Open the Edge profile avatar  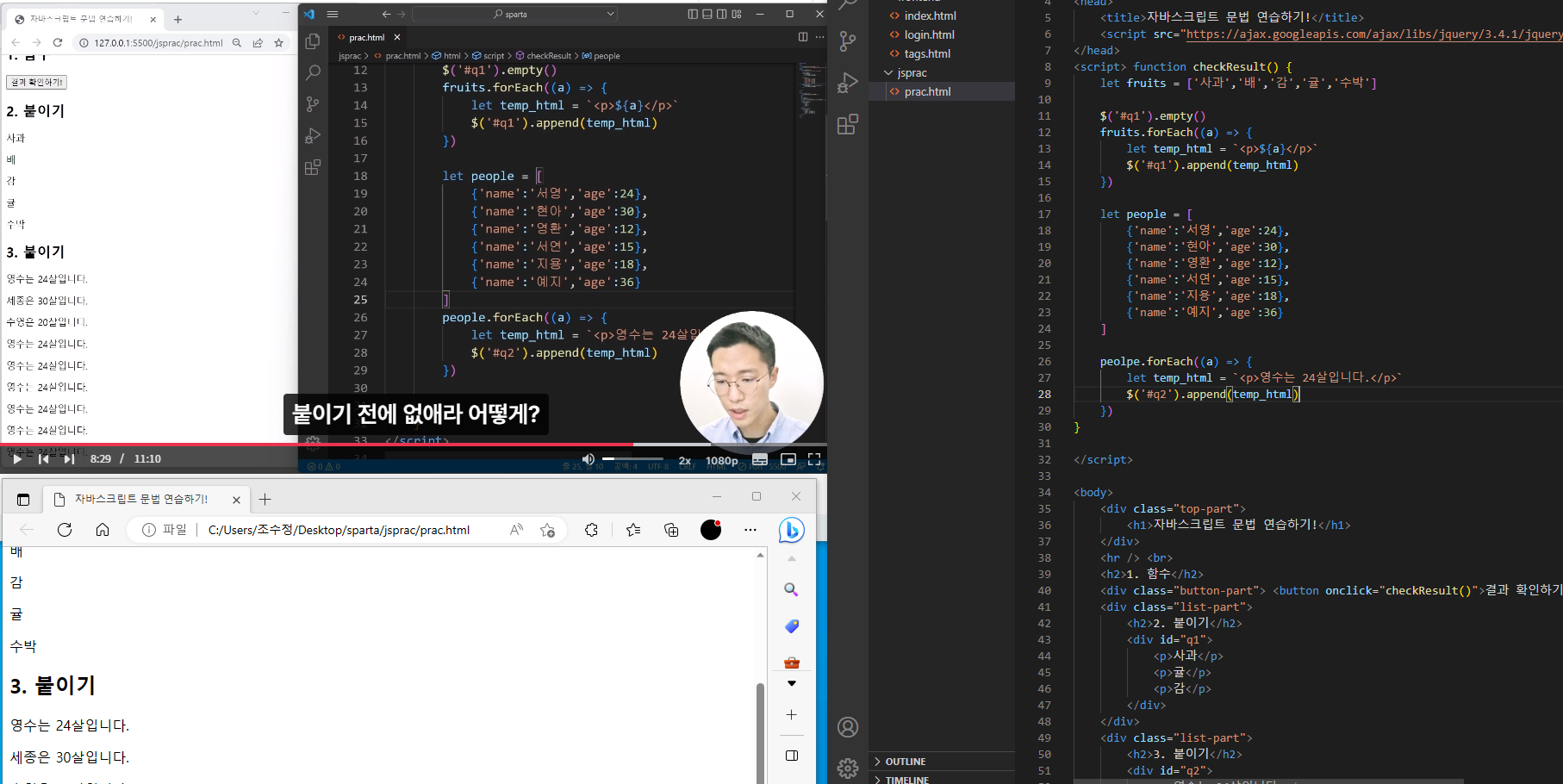711,530
